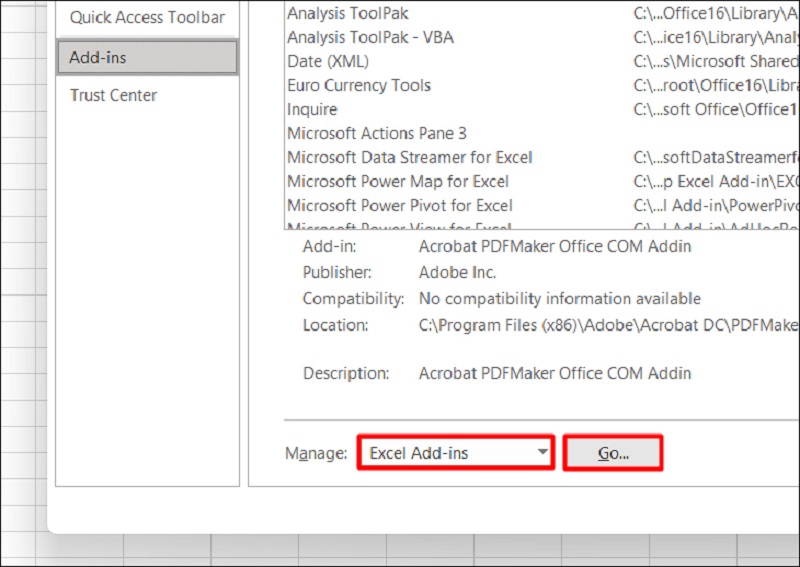
Task: Click the Adobe Inc. publisher text
Action: 457,273
